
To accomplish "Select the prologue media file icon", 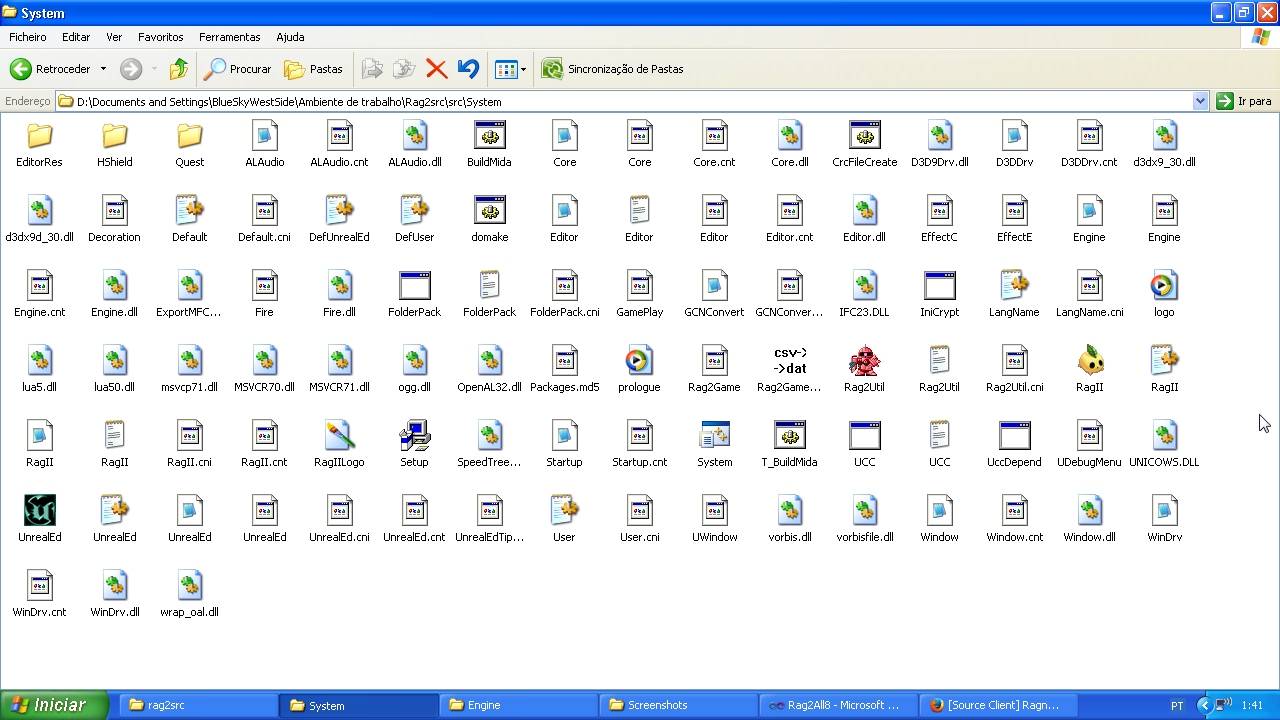I will 639,369.
